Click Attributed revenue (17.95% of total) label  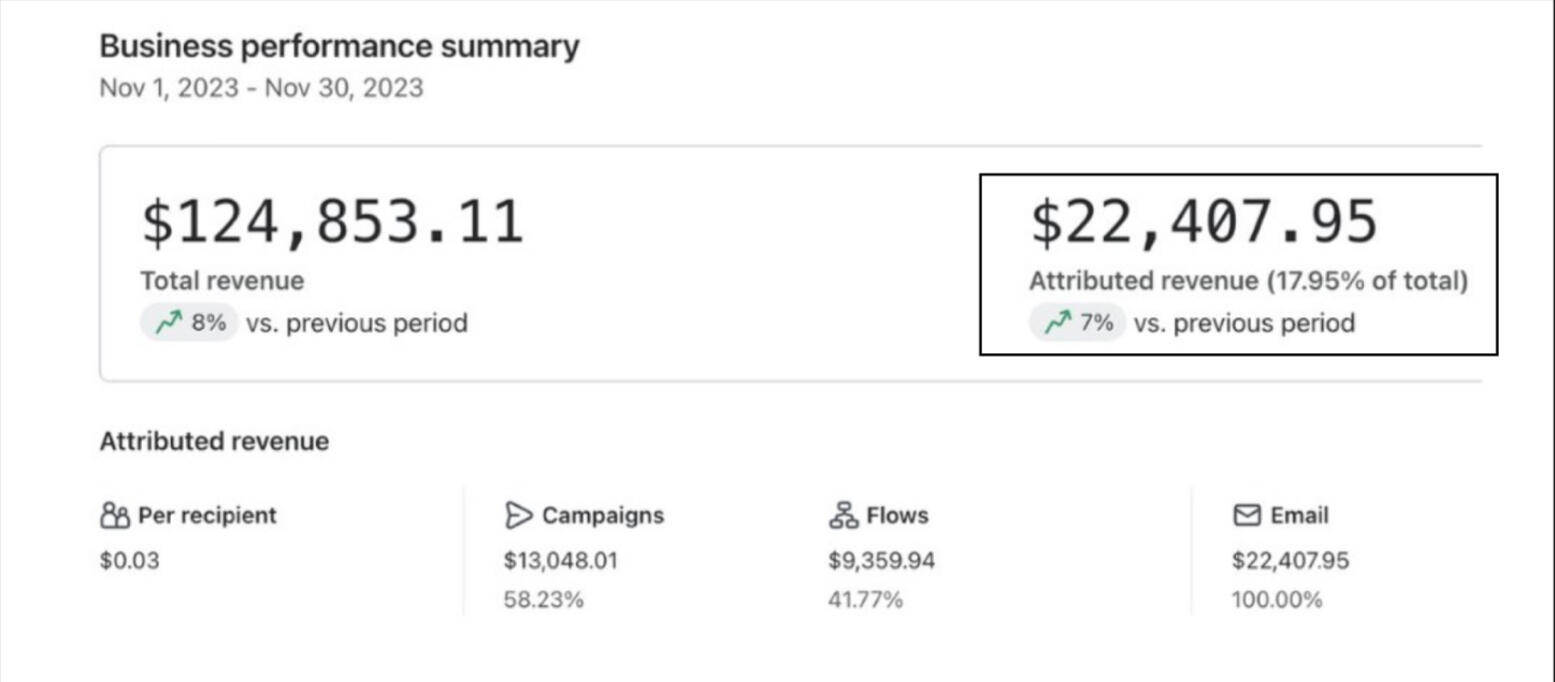pyautogui.click(x=1248, y=281)
